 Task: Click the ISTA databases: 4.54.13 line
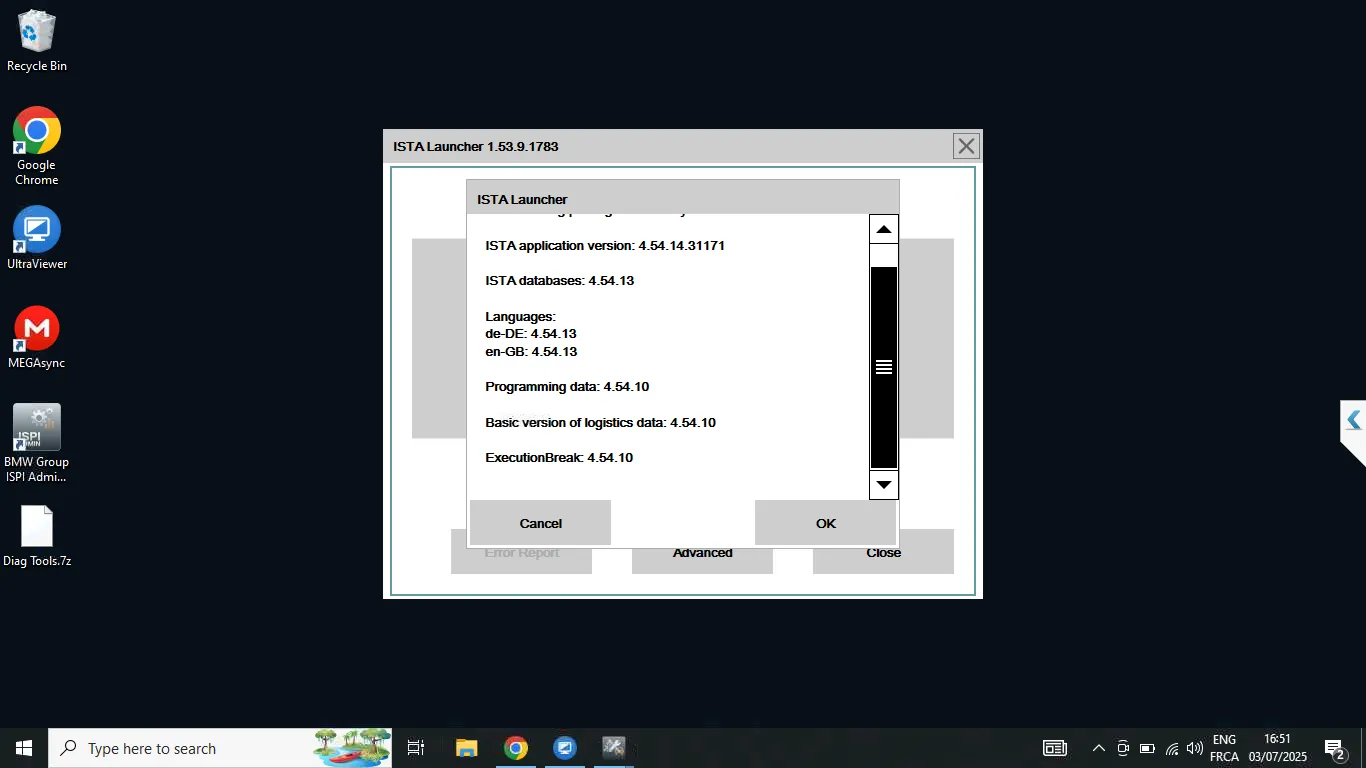(560, 281)
